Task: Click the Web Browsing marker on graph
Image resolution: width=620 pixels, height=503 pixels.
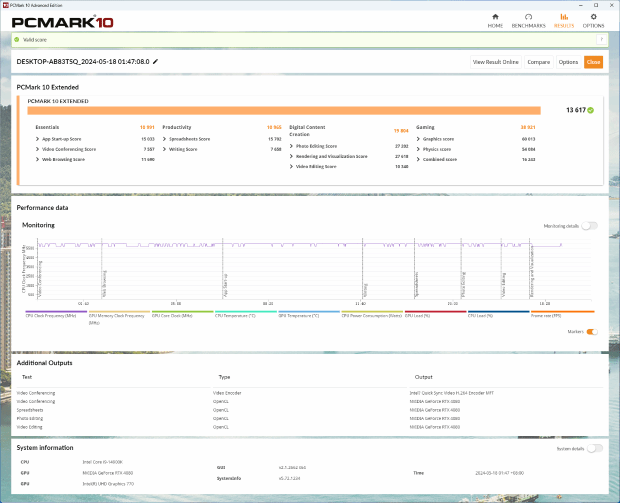Action: 104,284
